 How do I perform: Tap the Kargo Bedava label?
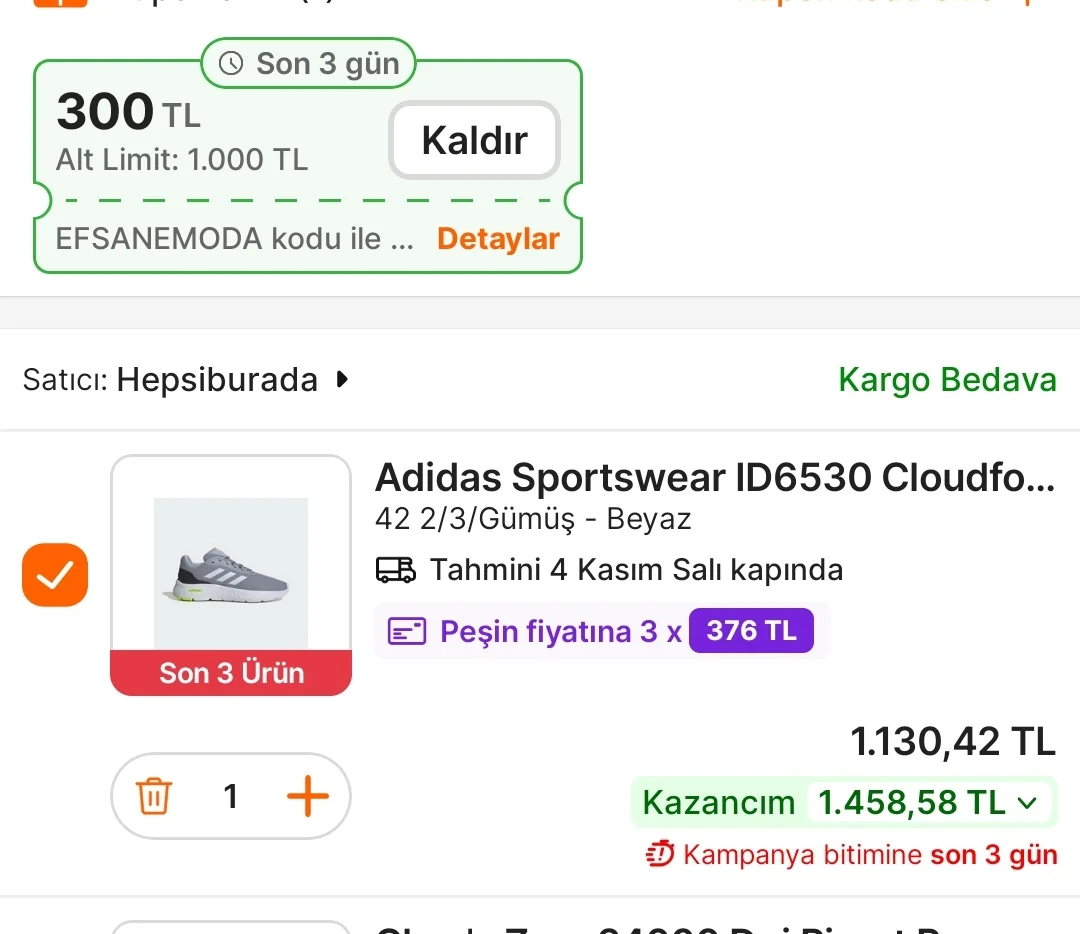946,380
